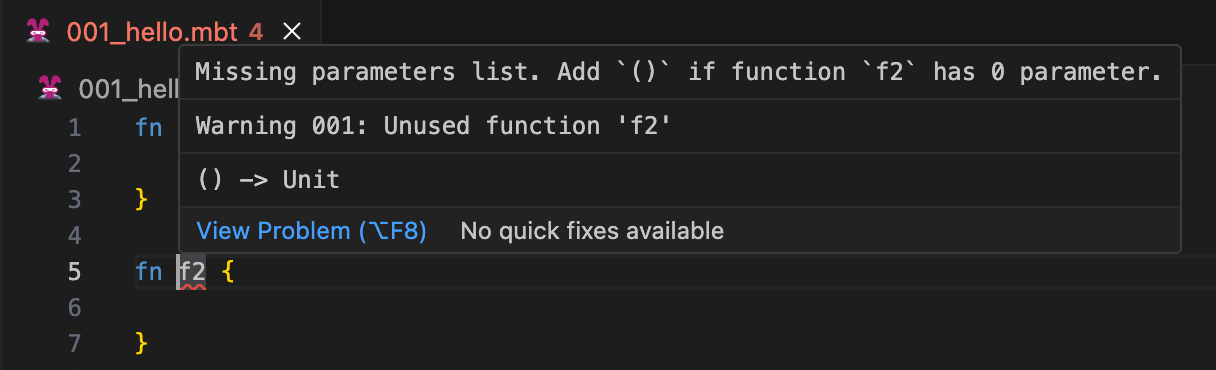Close the 001_hello.mbt tab

[292, 32]
